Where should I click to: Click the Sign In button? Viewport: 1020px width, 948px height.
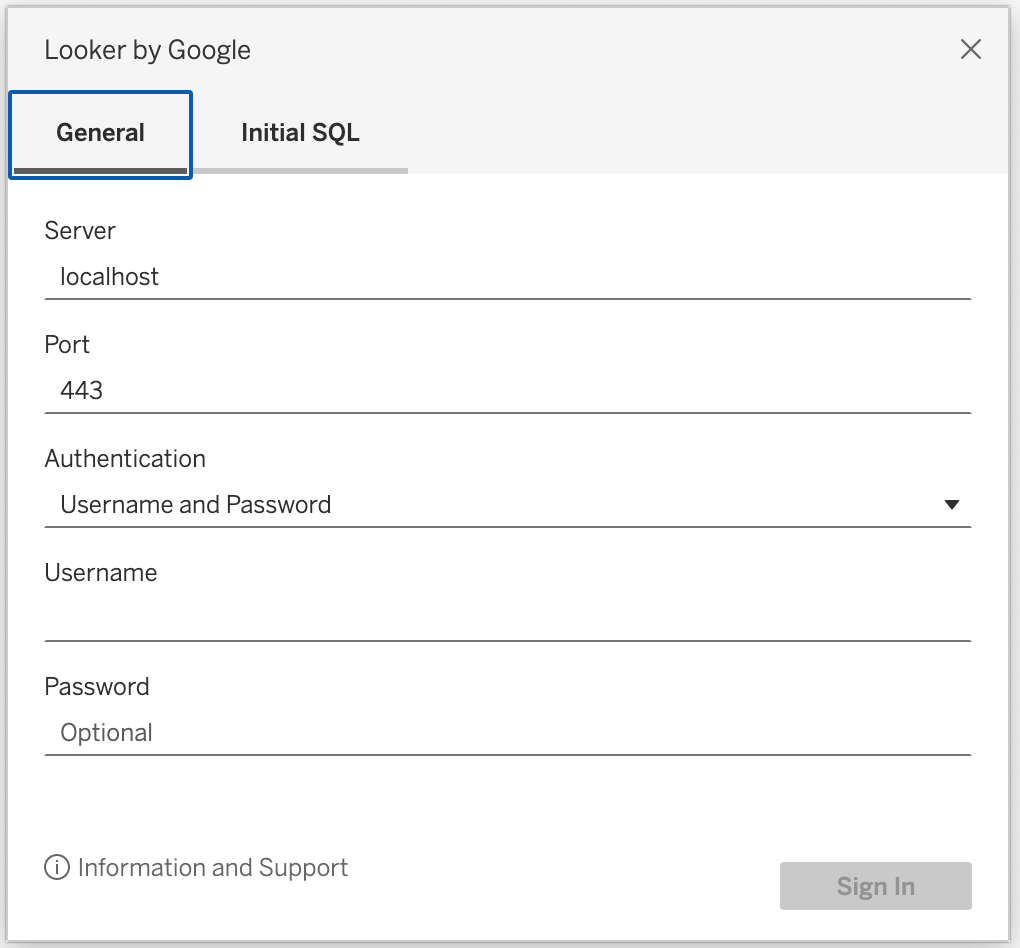pos(875,886)
